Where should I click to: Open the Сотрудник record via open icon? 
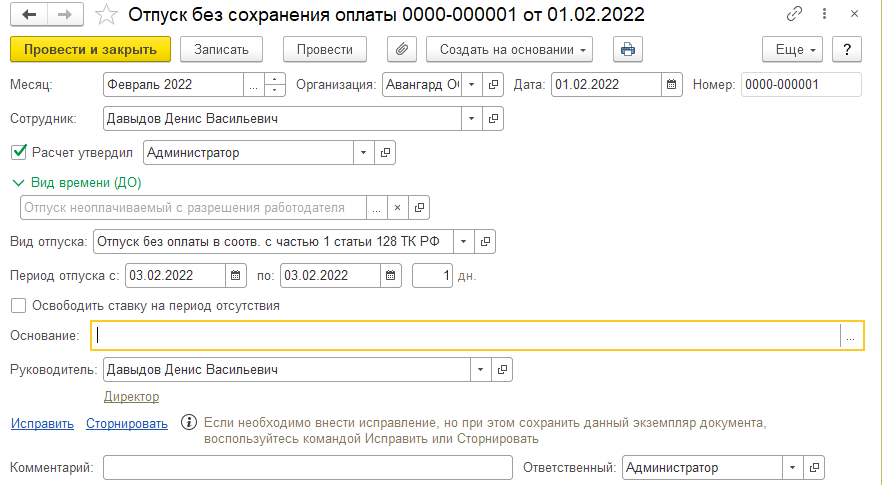click(493, 119)
